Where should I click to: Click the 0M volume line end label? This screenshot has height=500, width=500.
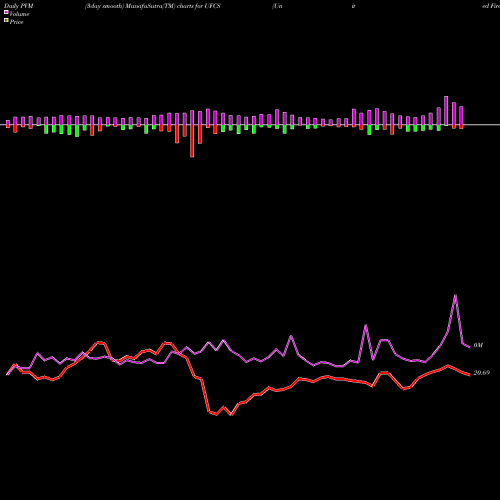(x=478, y=345)
